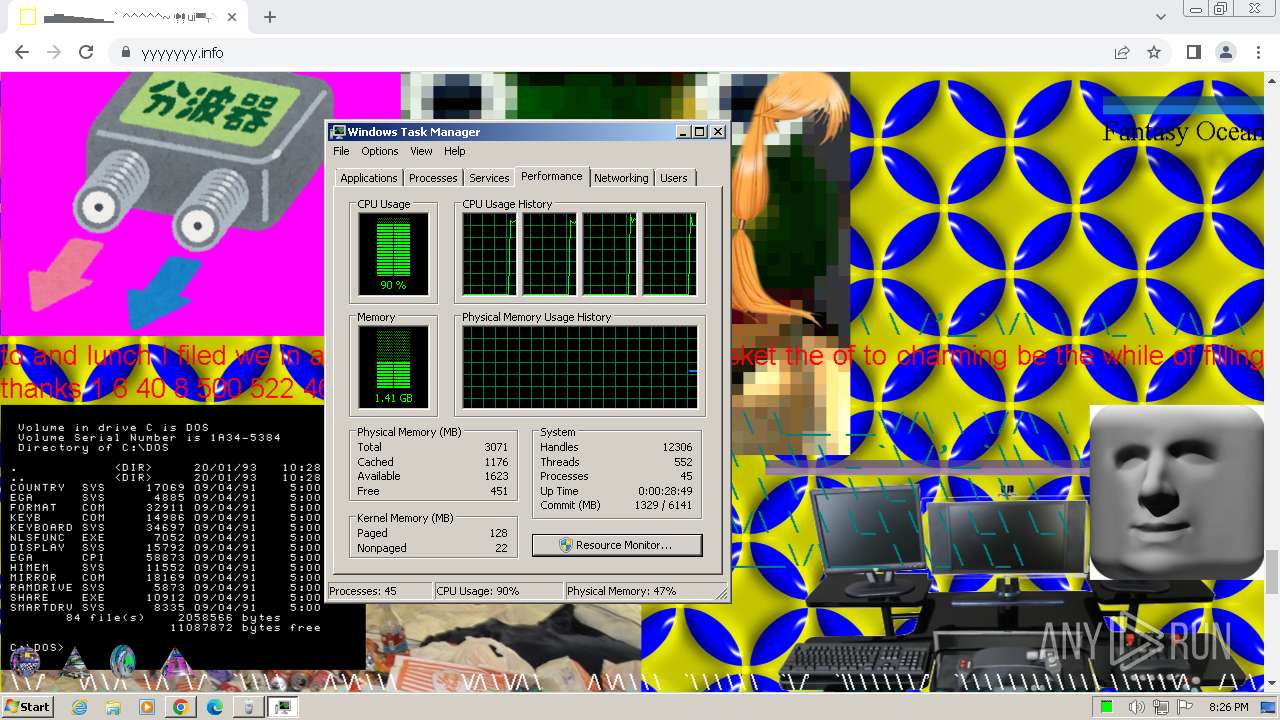Click the Fantasy Ocean heading link
Viewport: 1280px width, 720px height.
(1182, 132)
